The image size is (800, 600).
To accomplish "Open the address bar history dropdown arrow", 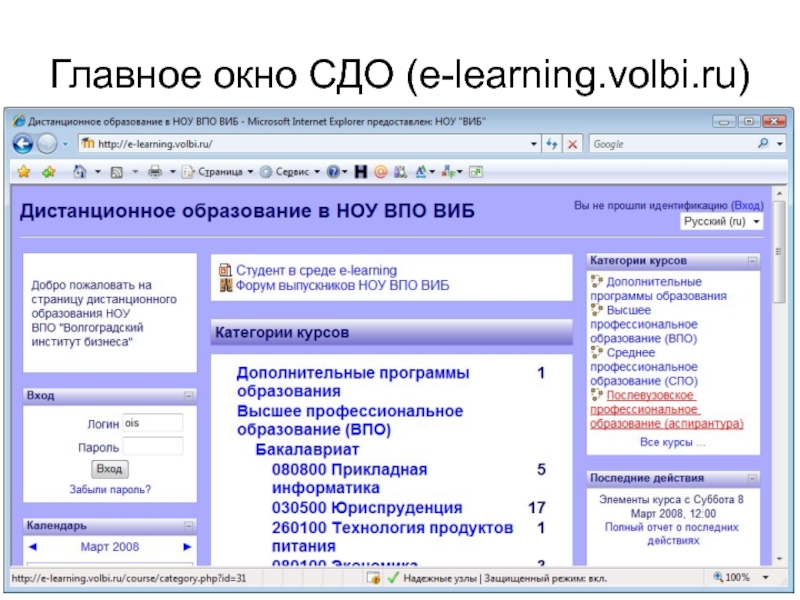I will tap(534, 144).
